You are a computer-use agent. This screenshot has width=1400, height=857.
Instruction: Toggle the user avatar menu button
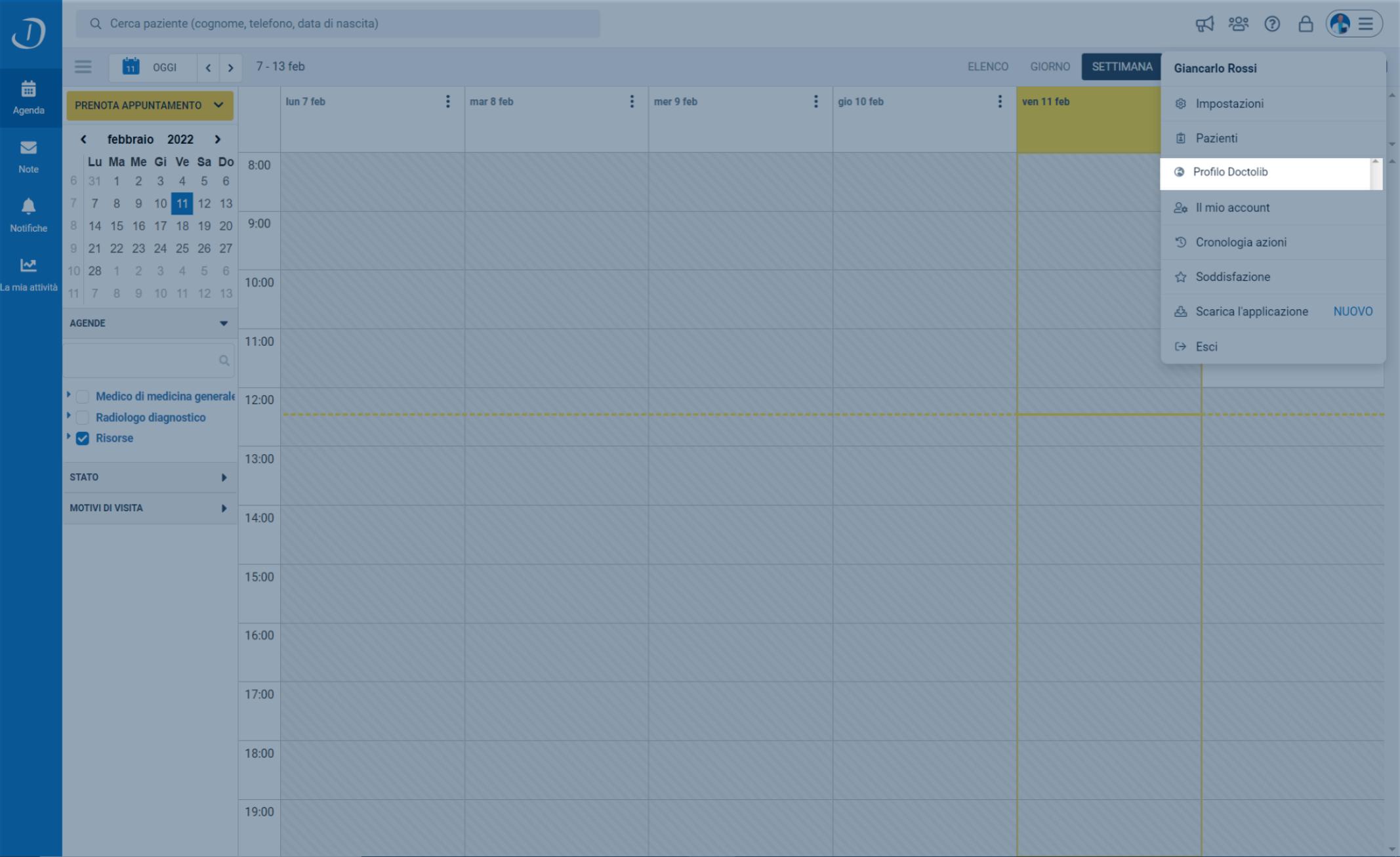1354,24
